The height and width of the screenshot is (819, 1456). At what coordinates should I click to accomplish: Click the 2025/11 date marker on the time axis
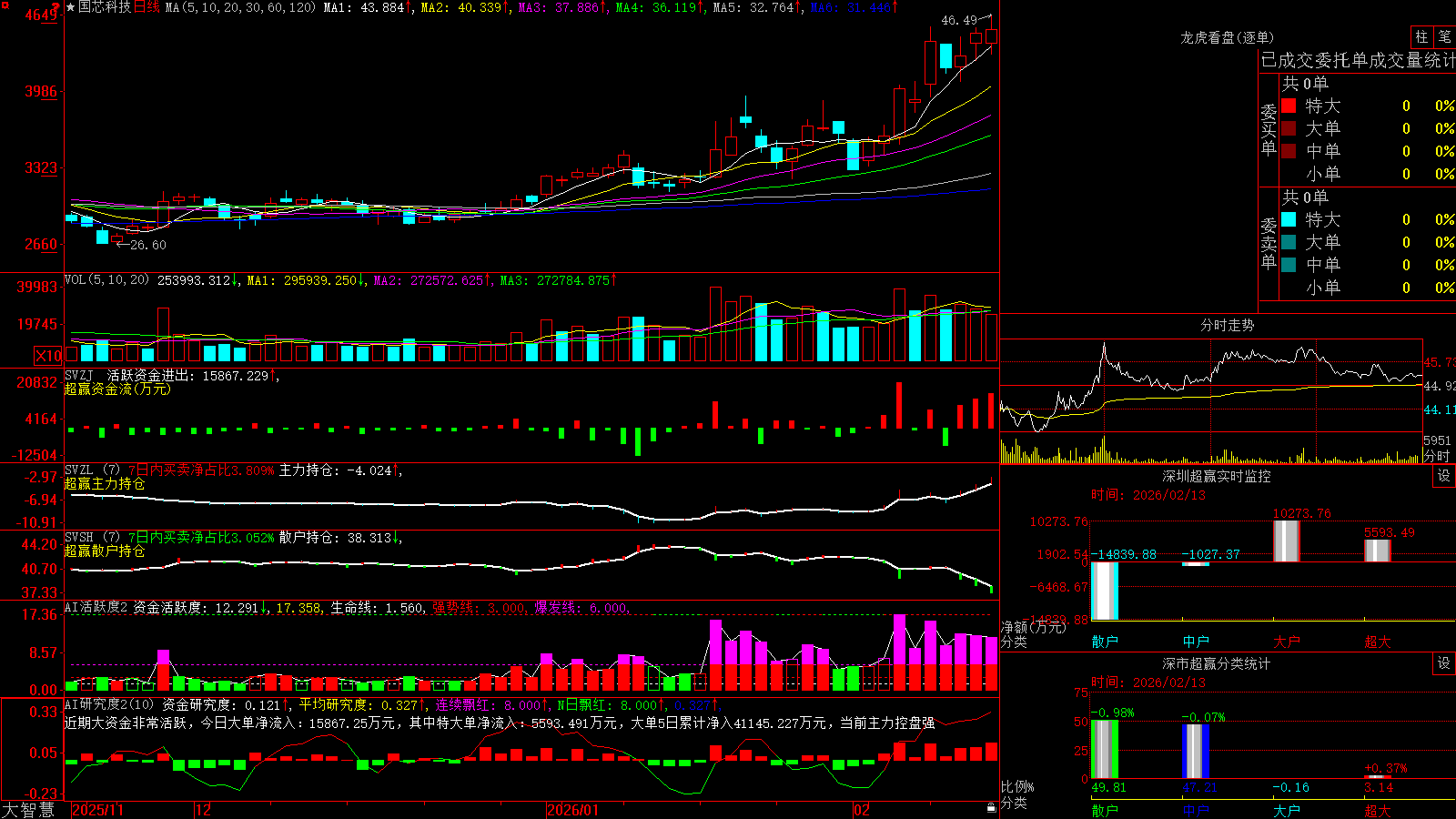coord(97,810)
